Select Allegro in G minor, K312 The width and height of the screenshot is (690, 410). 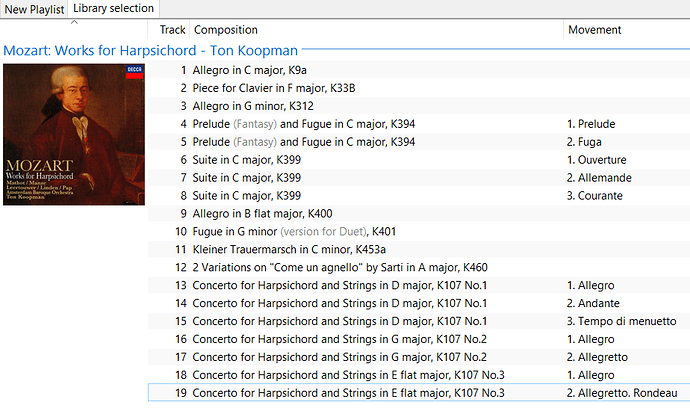coord(419,106)
